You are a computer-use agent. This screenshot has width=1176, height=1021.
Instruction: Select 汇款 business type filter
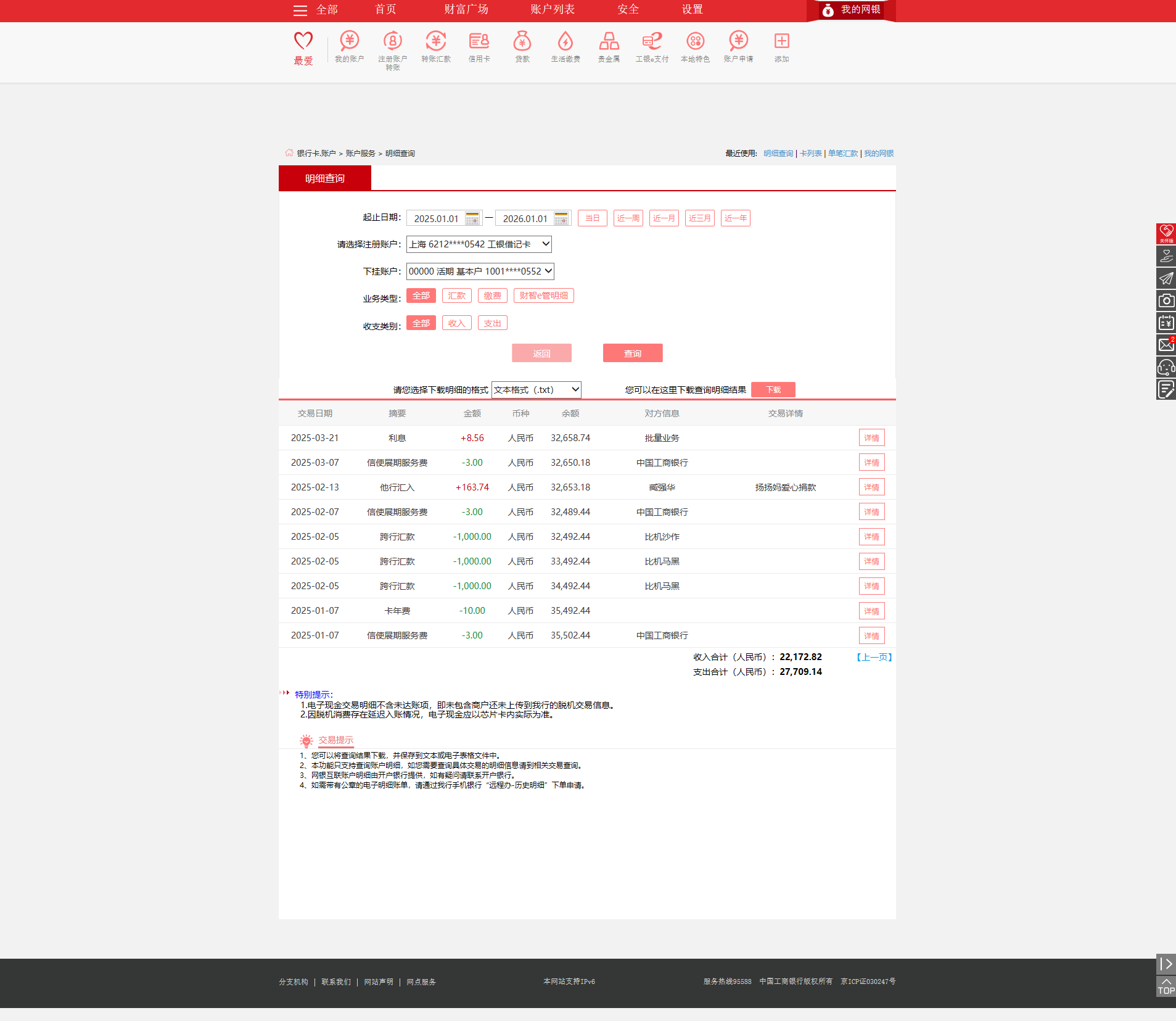tap(456, 296)
